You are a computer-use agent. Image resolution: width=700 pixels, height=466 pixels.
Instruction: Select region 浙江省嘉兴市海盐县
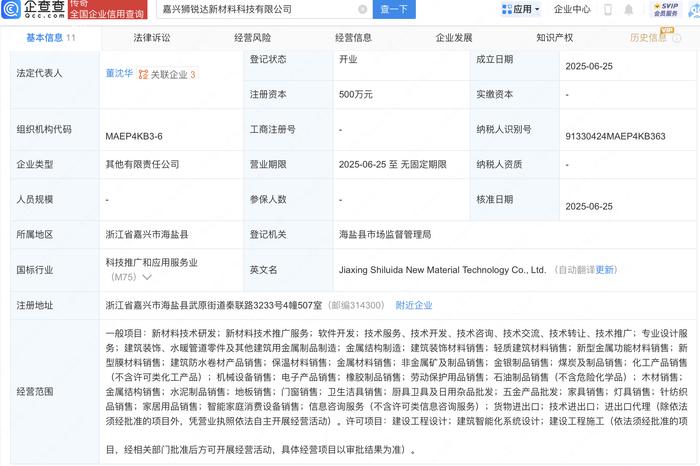[147, 235]
